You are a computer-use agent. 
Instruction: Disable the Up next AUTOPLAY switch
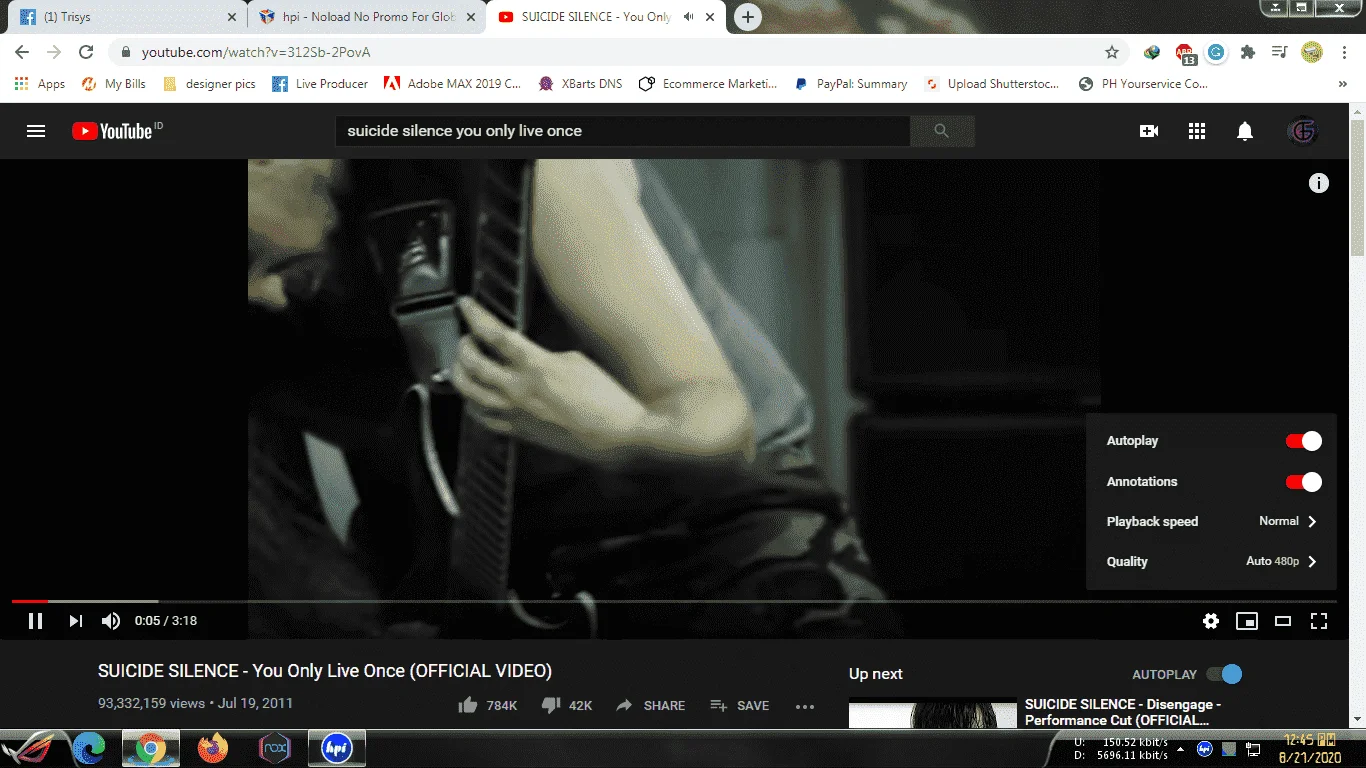pyautogui.click(x=1224, y=674)
